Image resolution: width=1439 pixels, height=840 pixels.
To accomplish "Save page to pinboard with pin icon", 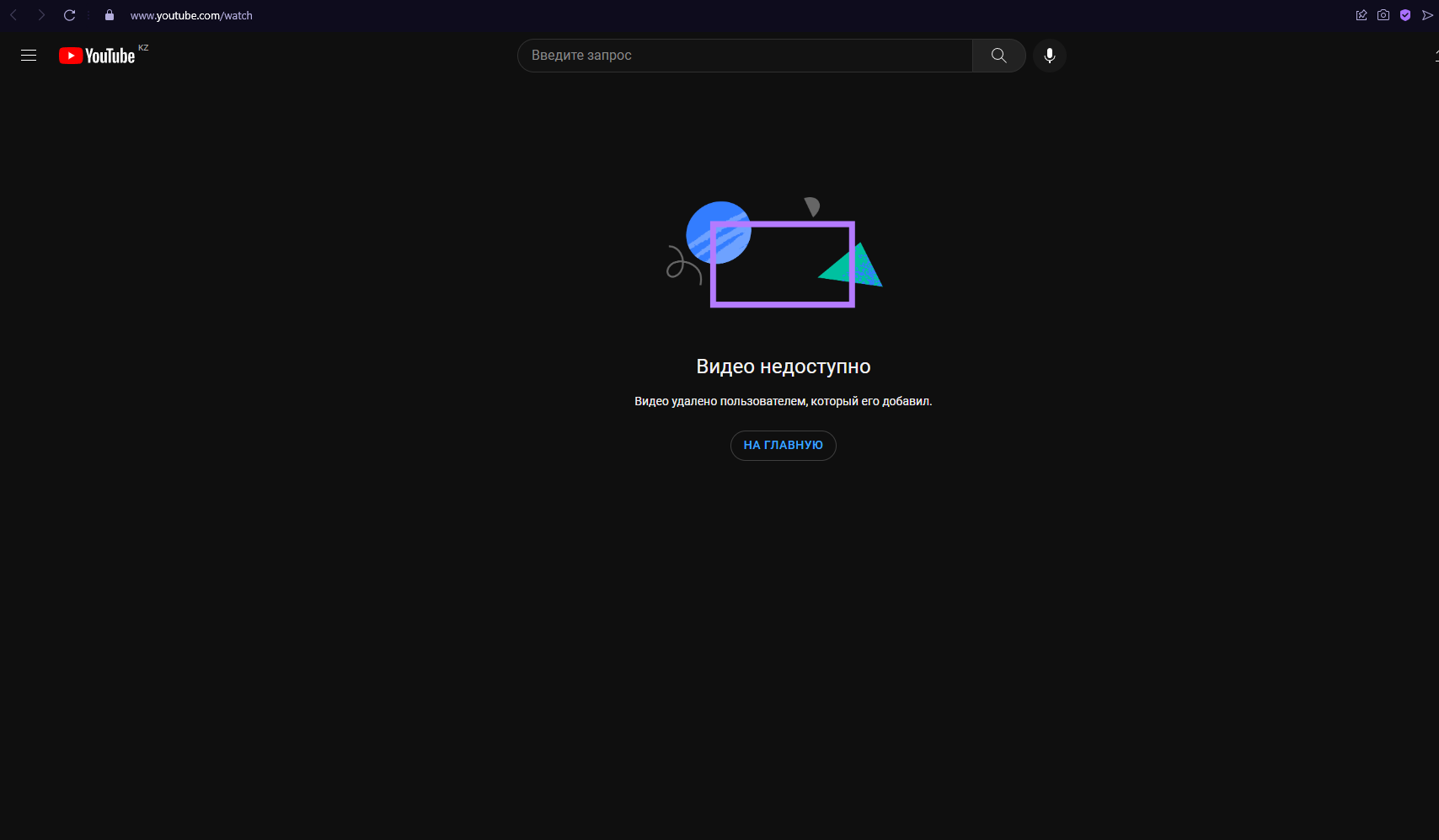I will [x=1361, y=15].
